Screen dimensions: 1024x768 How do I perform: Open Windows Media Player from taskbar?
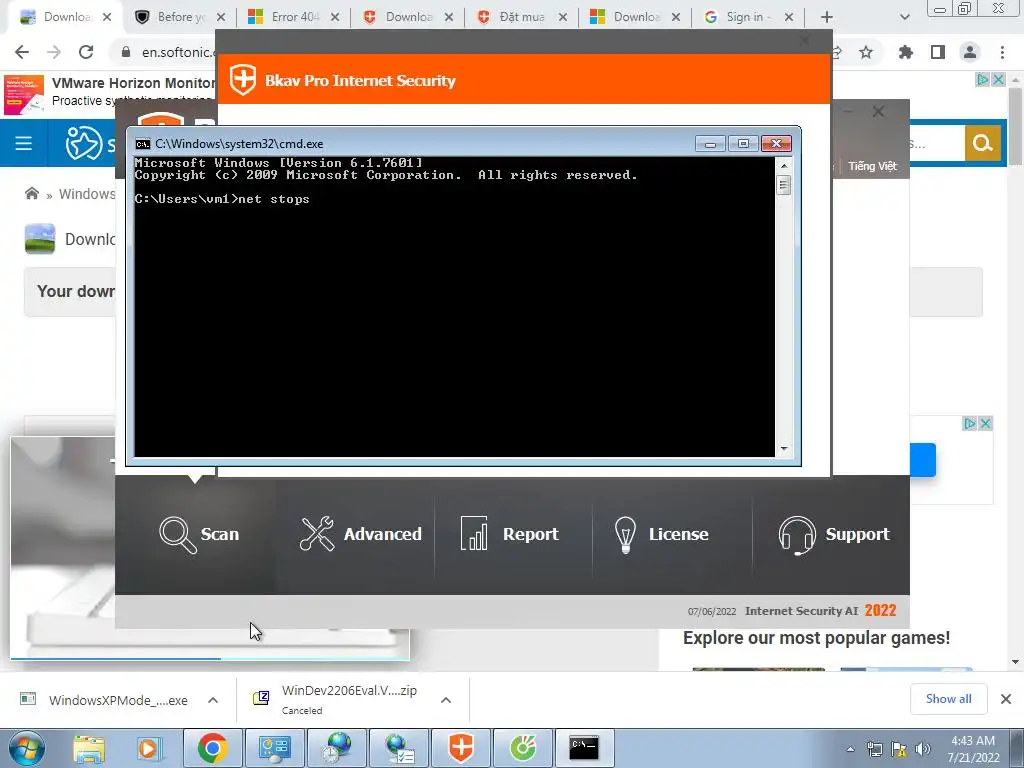[149, 748]
